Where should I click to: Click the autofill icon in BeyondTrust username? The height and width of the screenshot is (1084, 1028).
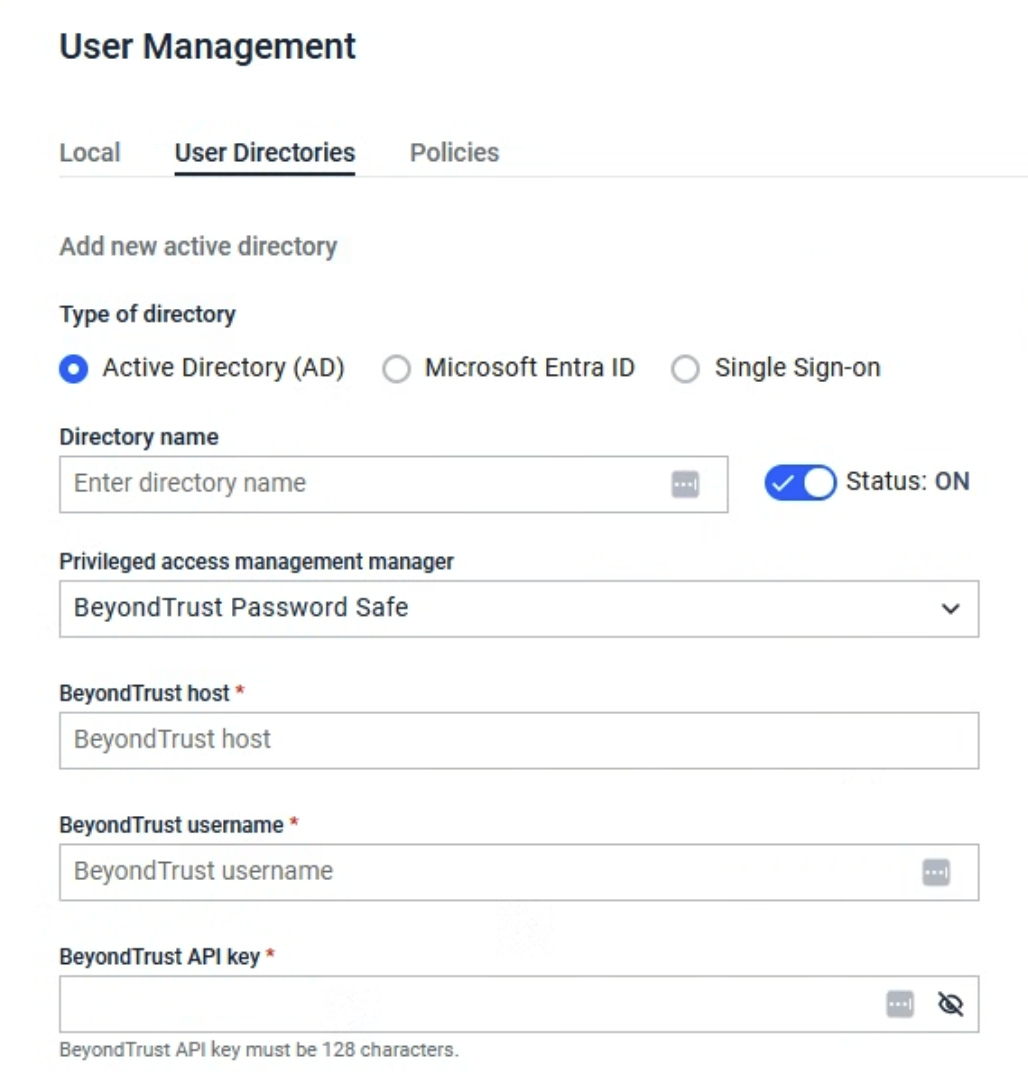pos(936,872)
